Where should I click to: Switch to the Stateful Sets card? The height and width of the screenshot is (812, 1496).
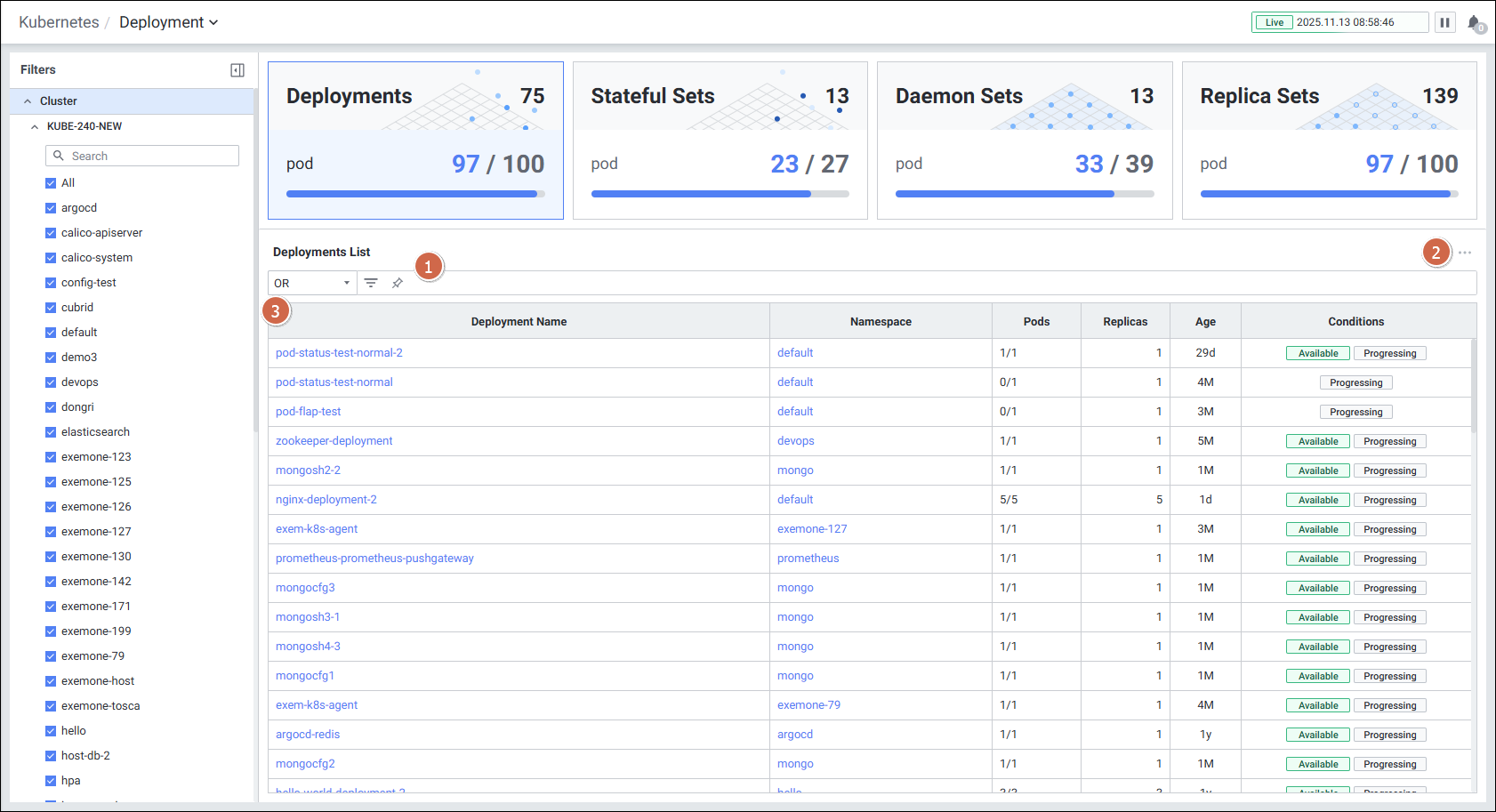[720, 140]
